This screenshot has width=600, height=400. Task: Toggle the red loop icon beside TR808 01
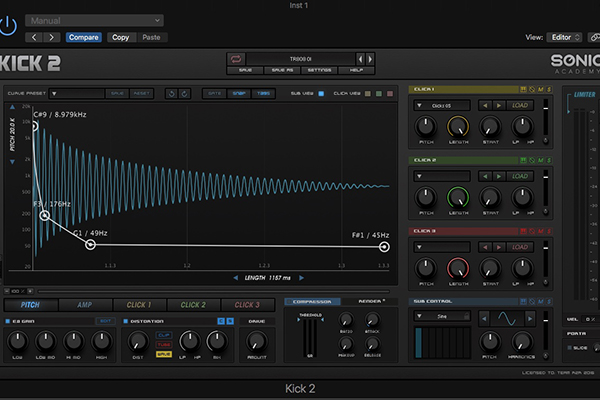(236, 59)
